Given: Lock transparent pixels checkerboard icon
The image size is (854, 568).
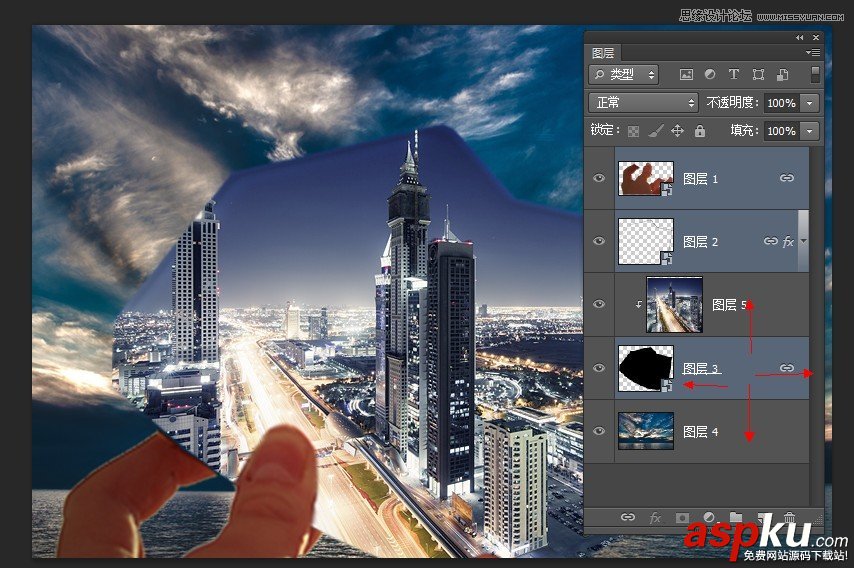Looking at the screenshot, I should pos(633,131).
